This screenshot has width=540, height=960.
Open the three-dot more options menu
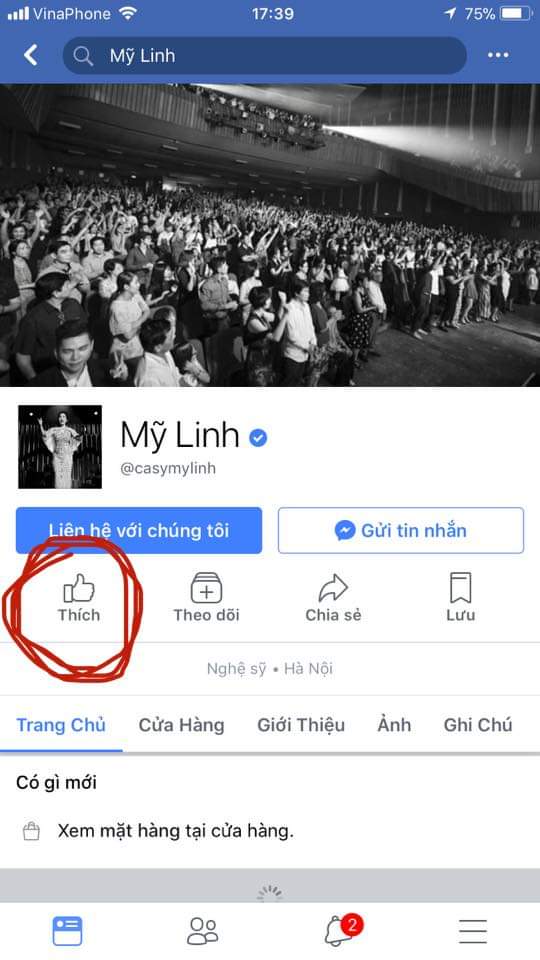(x=498, y=55)
